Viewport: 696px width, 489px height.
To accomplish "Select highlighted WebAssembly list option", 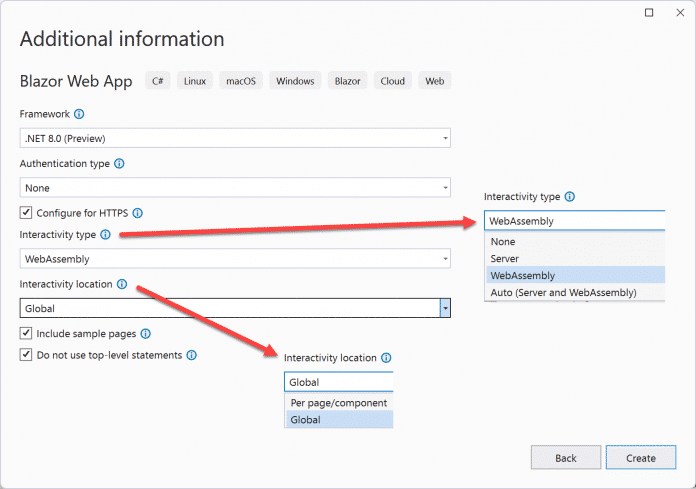I will [575, 275].
